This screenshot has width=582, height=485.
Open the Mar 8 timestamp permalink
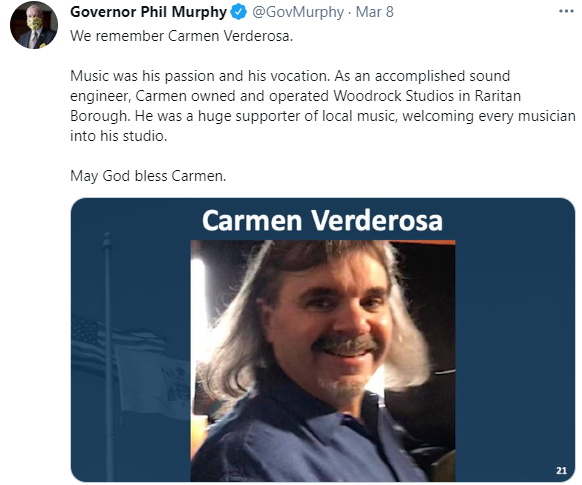click(x=375, y=12)
